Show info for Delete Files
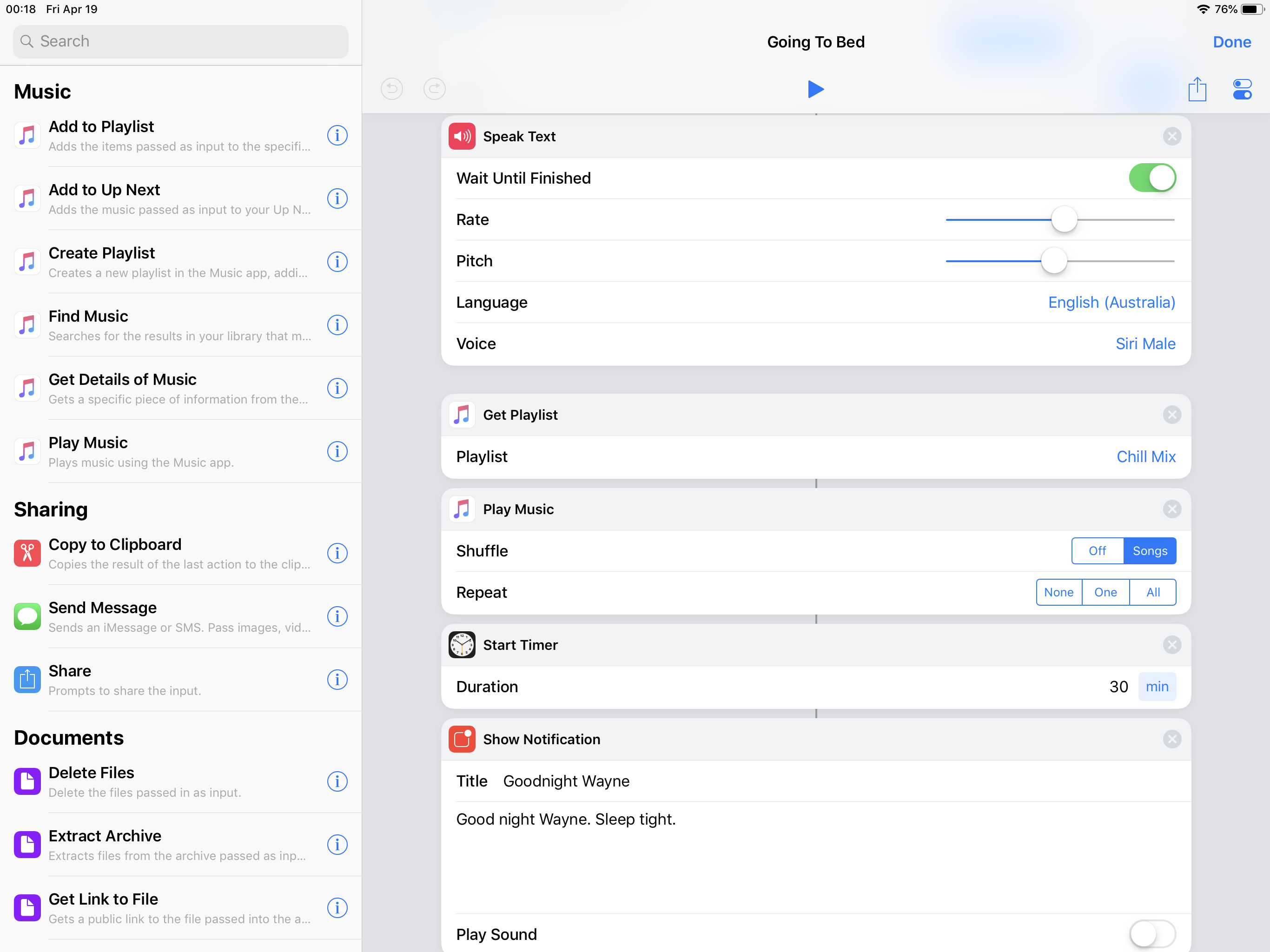1270x952 pixels. [x=337, y=781]
